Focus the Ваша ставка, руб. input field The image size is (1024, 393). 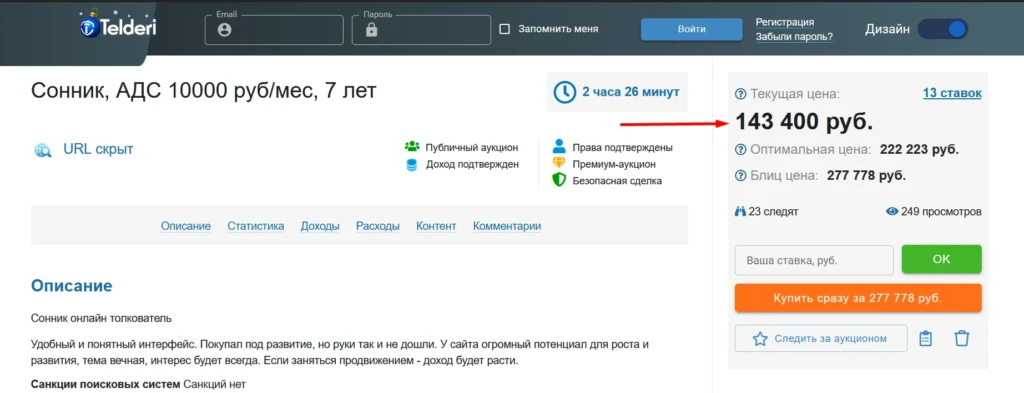click(814, 260)
